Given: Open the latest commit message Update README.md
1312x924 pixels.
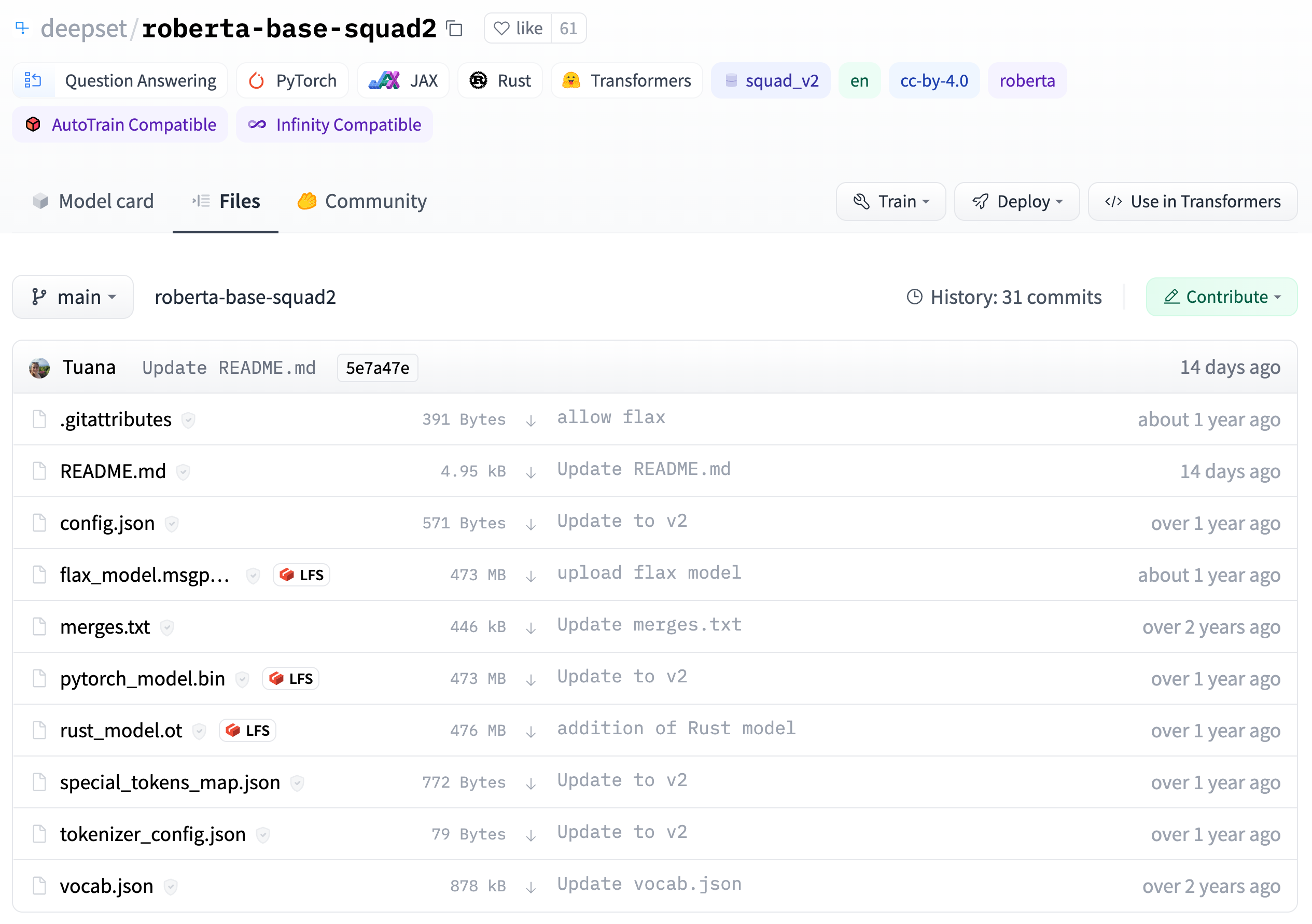Looking at the screenshot, I should point(229,368).
